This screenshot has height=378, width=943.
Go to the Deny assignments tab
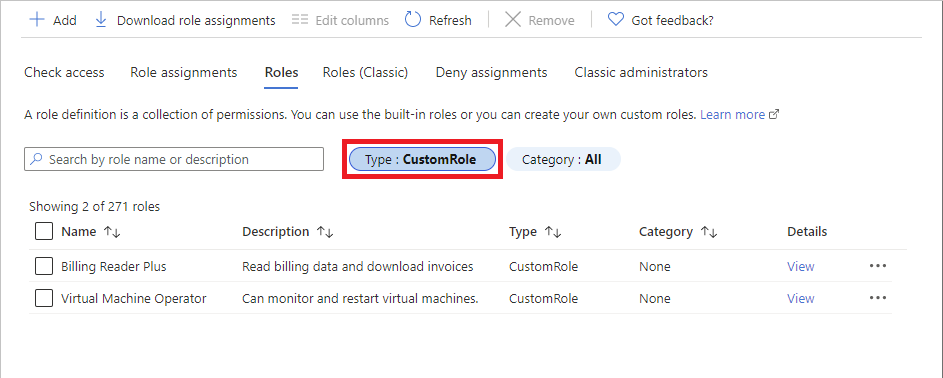pyautogui.click(x=491, y=73)
